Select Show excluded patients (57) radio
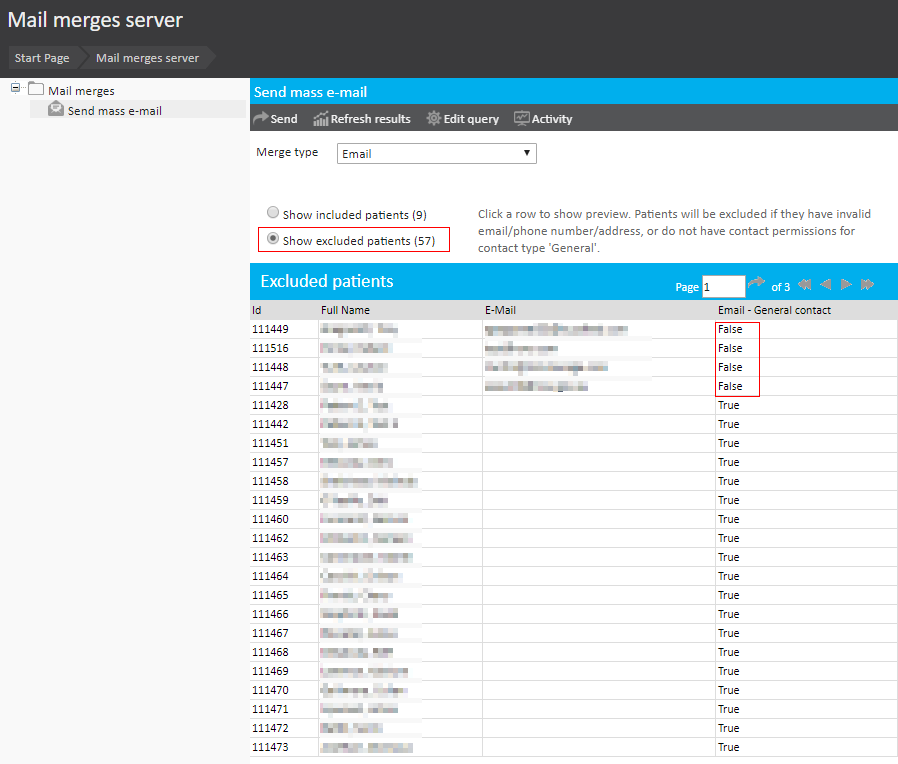 273,240
